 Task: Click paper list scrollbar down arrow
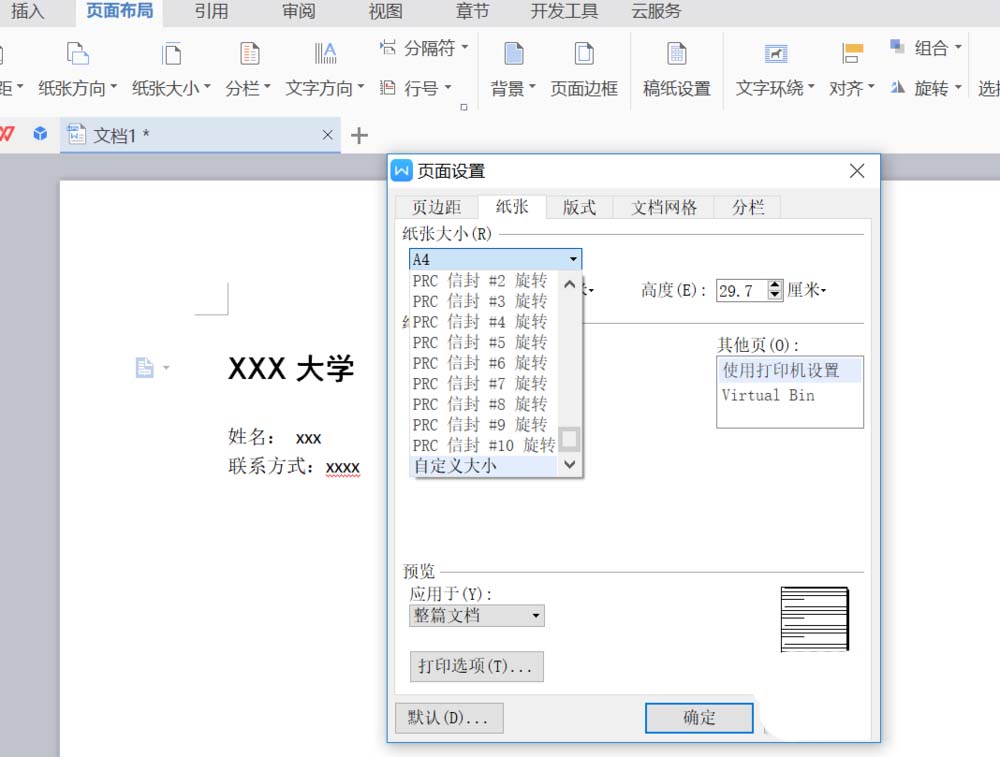pyautogui.click(x=570, y=464)
